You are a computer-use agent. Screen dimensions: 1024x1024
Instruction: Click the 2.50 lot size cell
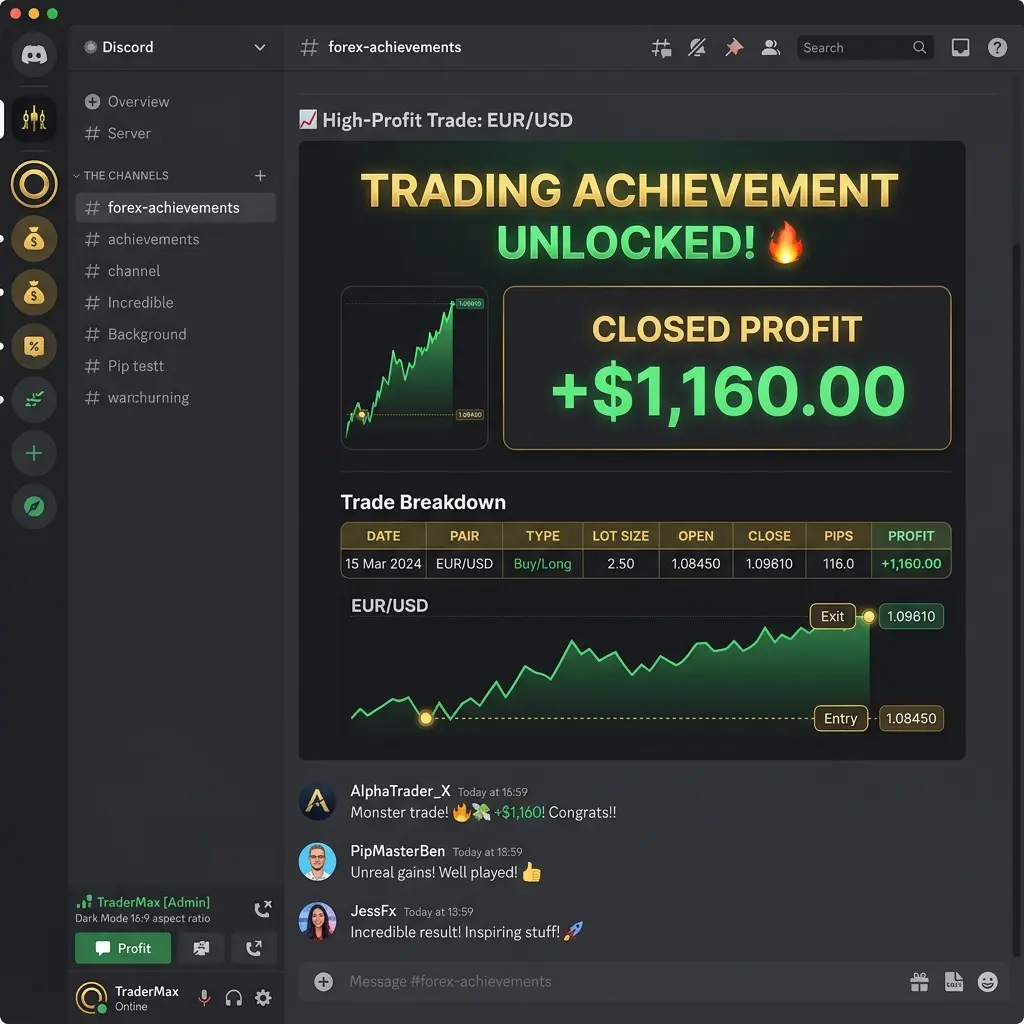coord(620,564)
